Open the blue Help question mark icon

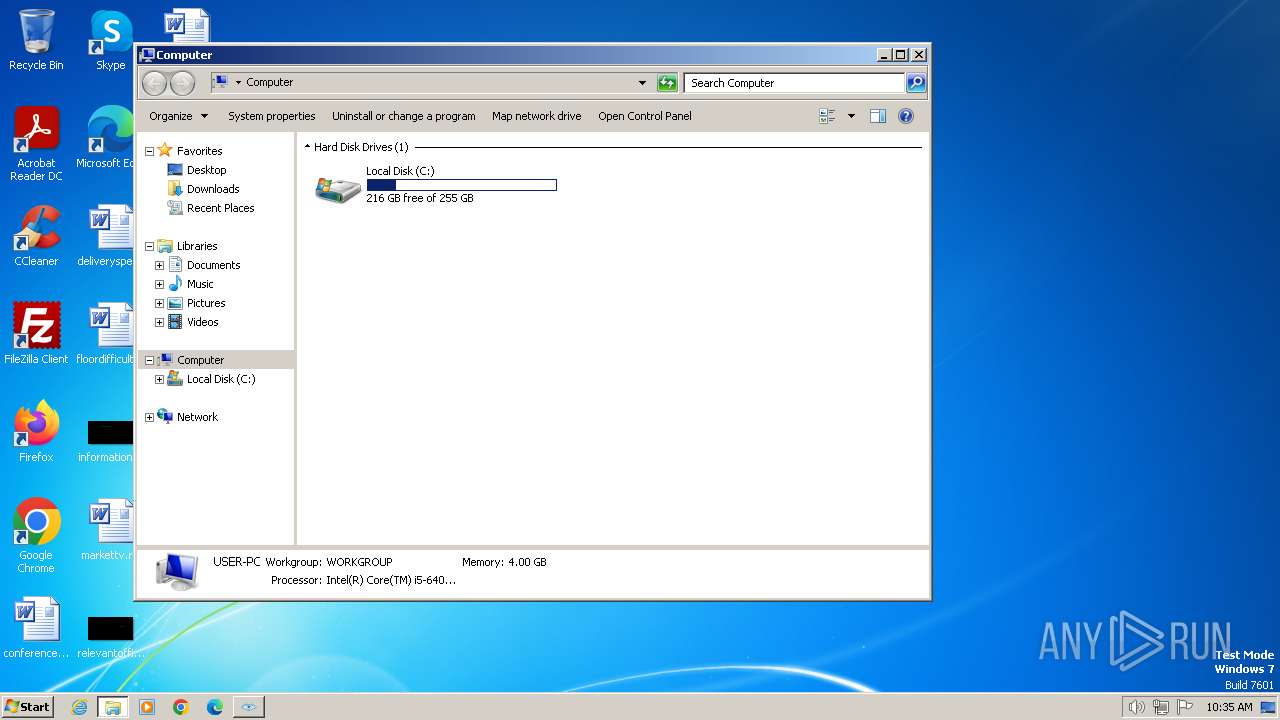tap(906, 116)
